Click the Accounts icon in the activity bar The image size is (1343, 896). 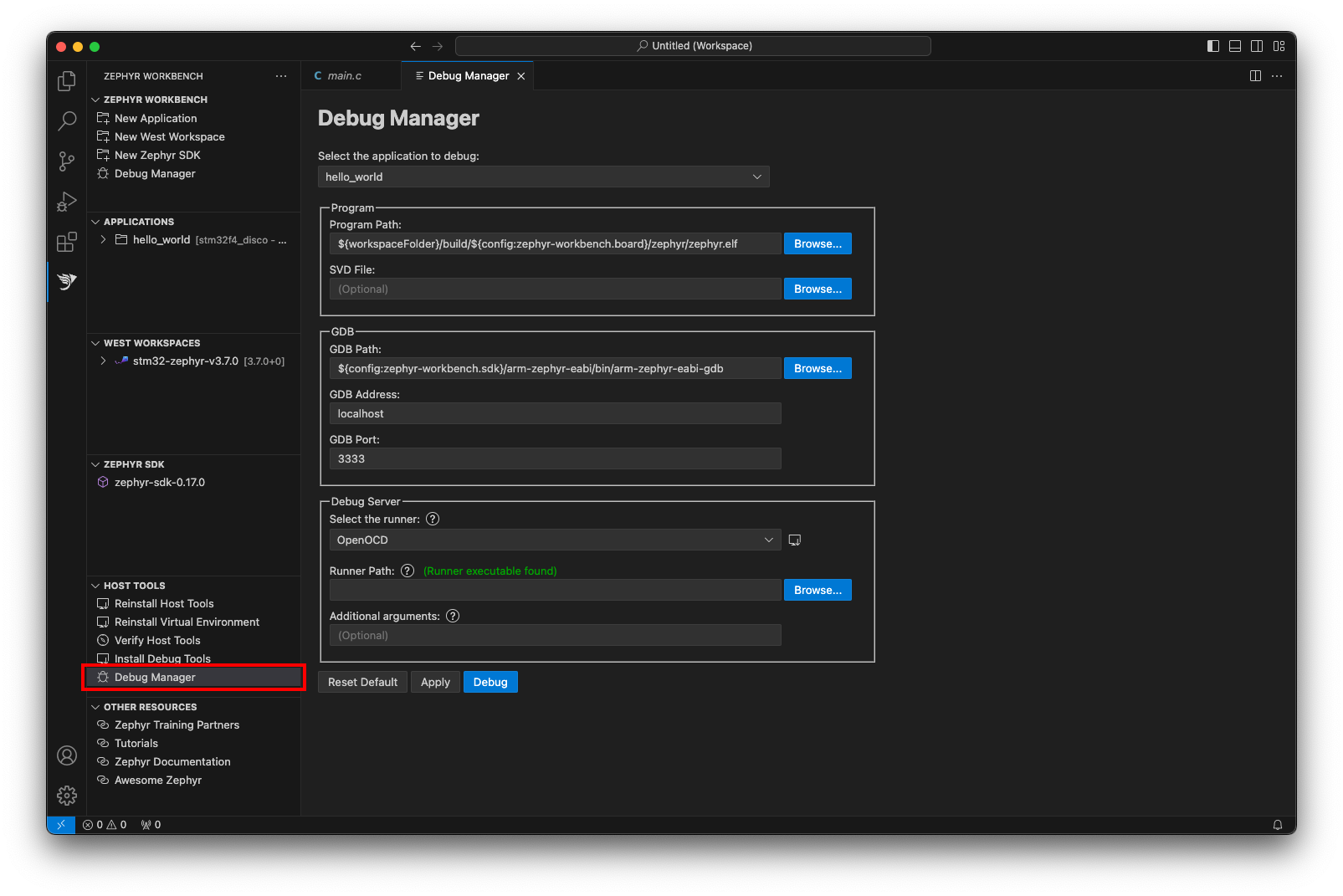coord(66,755)
